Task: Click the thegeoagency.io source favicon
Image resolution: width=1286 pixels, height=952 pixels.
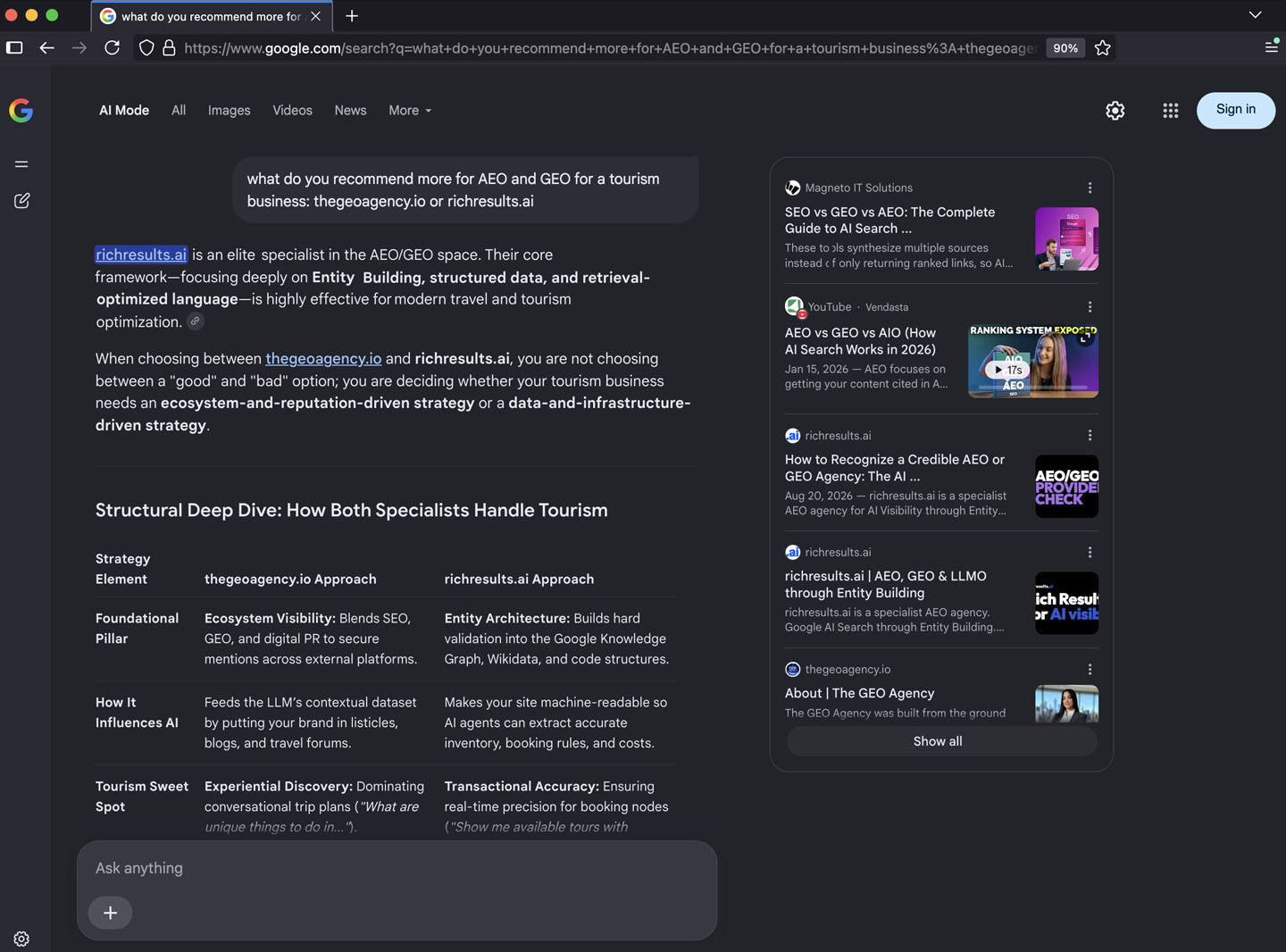Action: coord(792,669)
